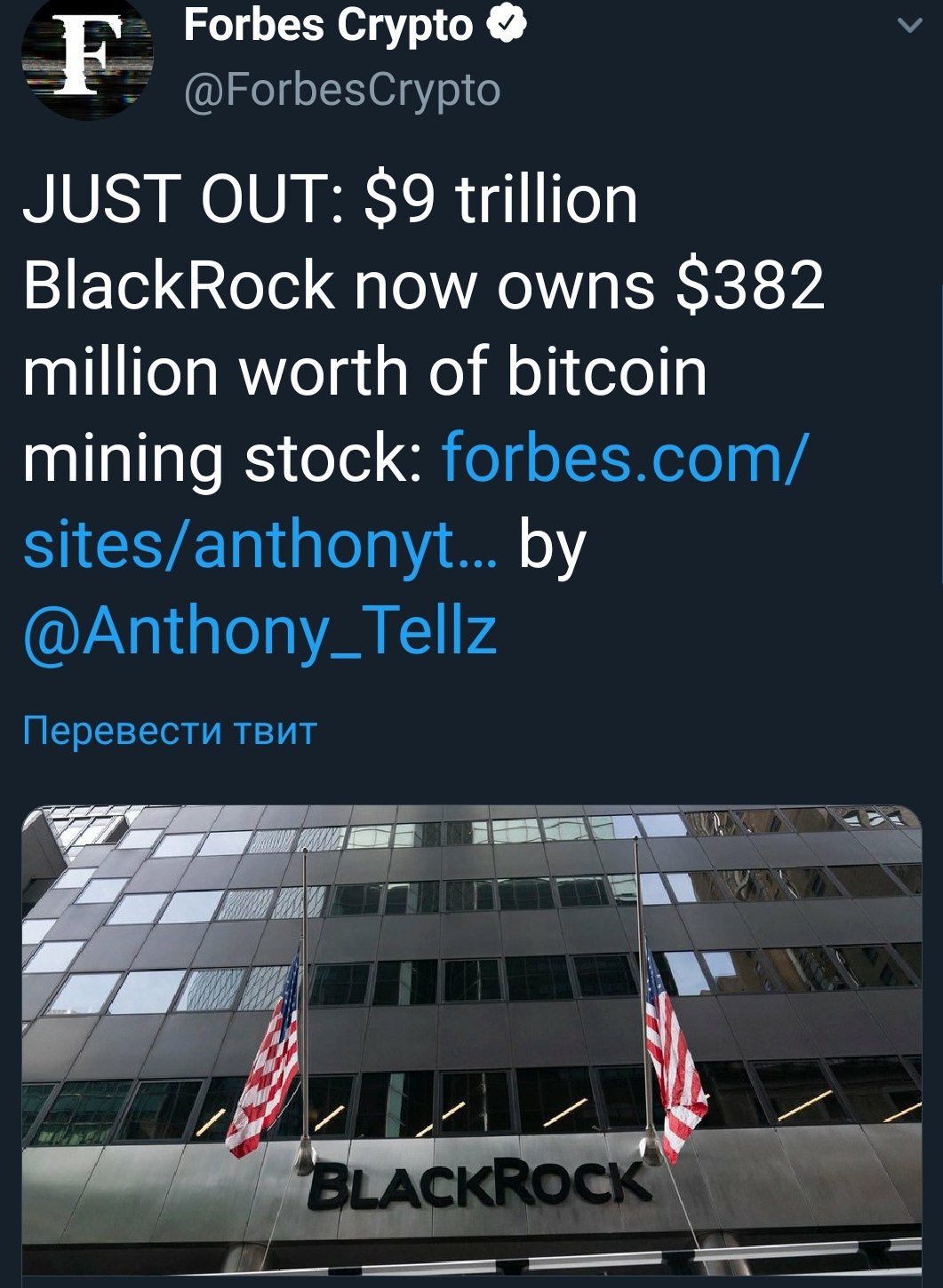Tap the left American flag in photo
943x1288 pixels.
[264, 1058]
